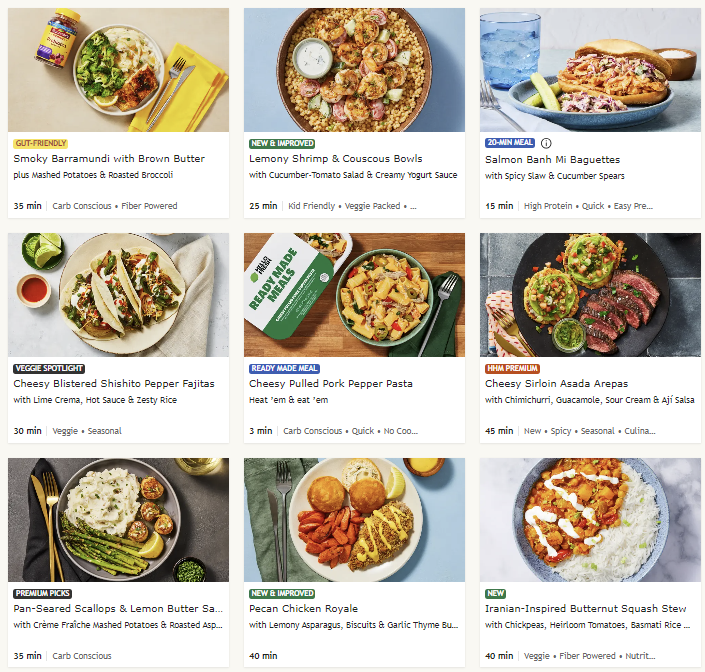Open Smoky Barramundi with Brown Butter photo
This screenshot has width=705, height=672.
pyautogui.click(x=118, y=70)
